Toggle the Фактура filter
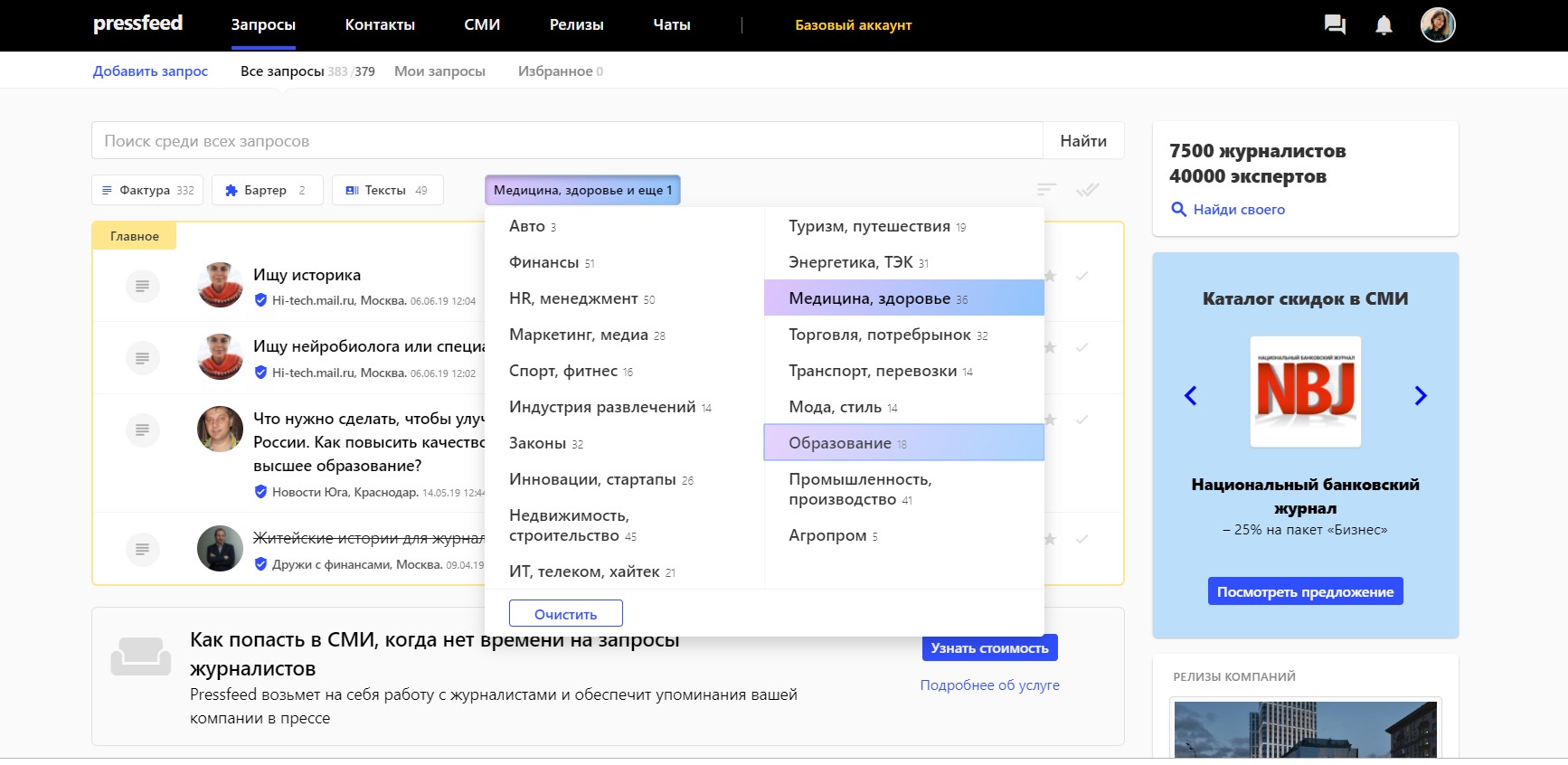This screenshot has width=1568, height=765. 147,191
